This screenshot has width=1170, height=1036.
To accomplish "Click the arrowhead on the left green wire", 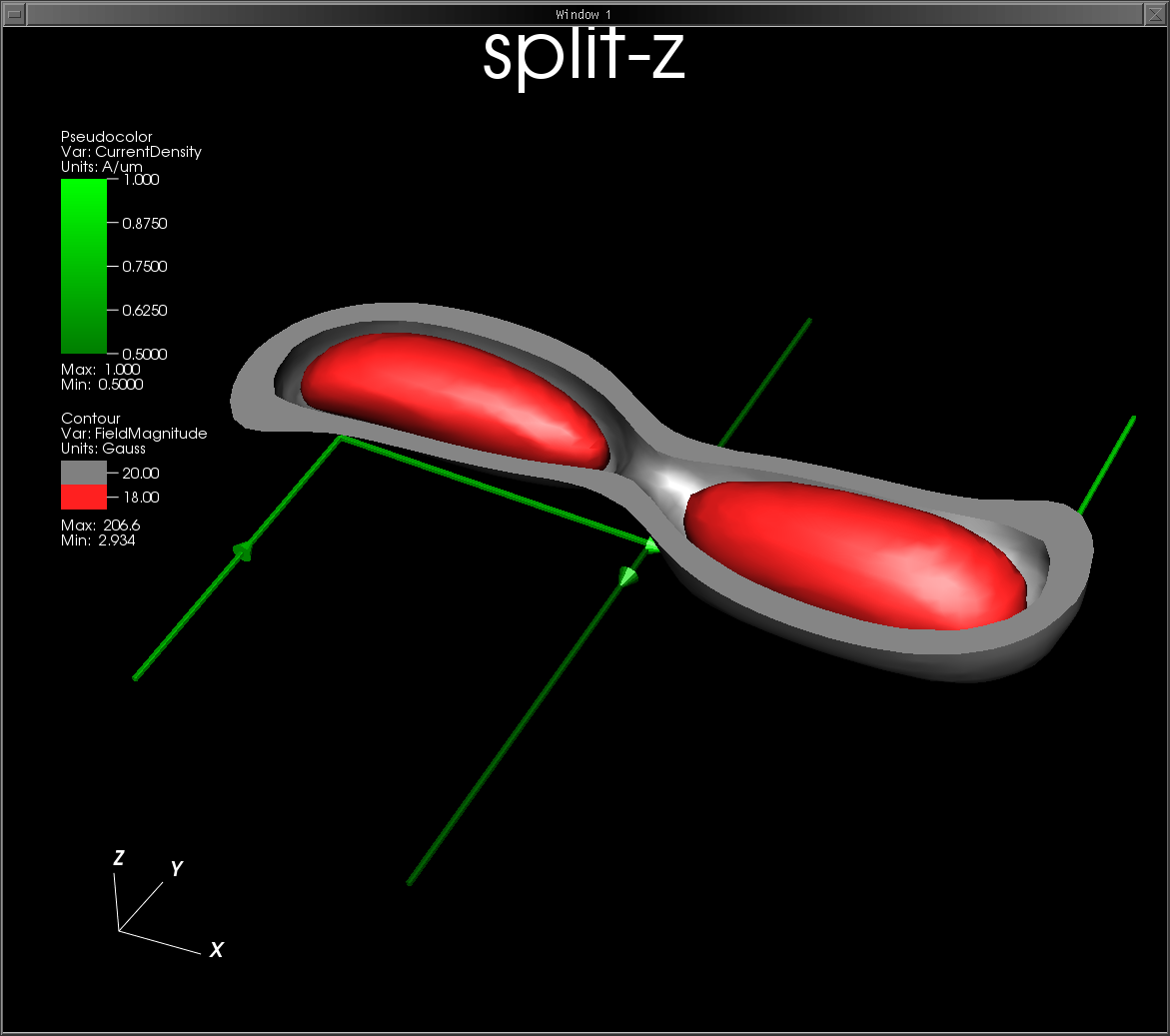I will (242, 549).
